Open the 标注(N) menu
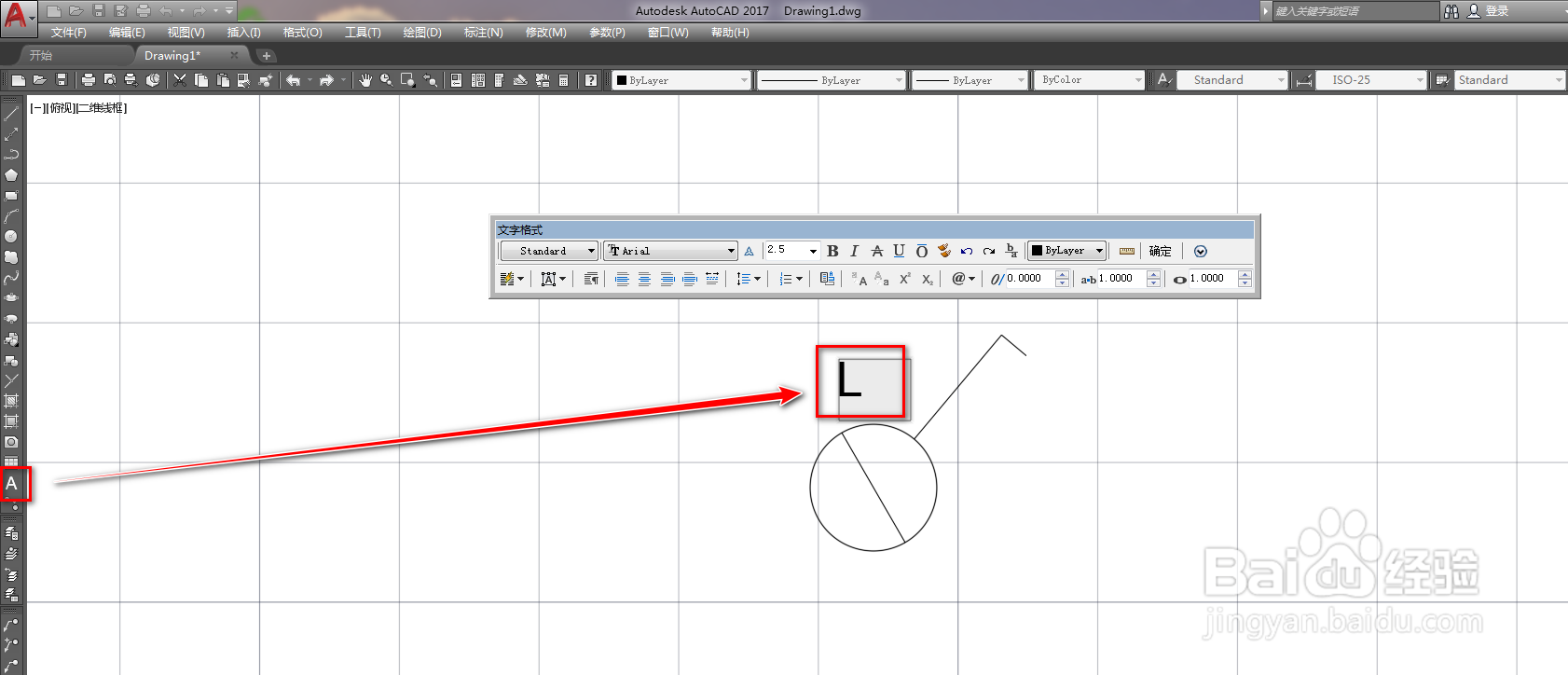1568x675 pixels. [x=484, y=33]
